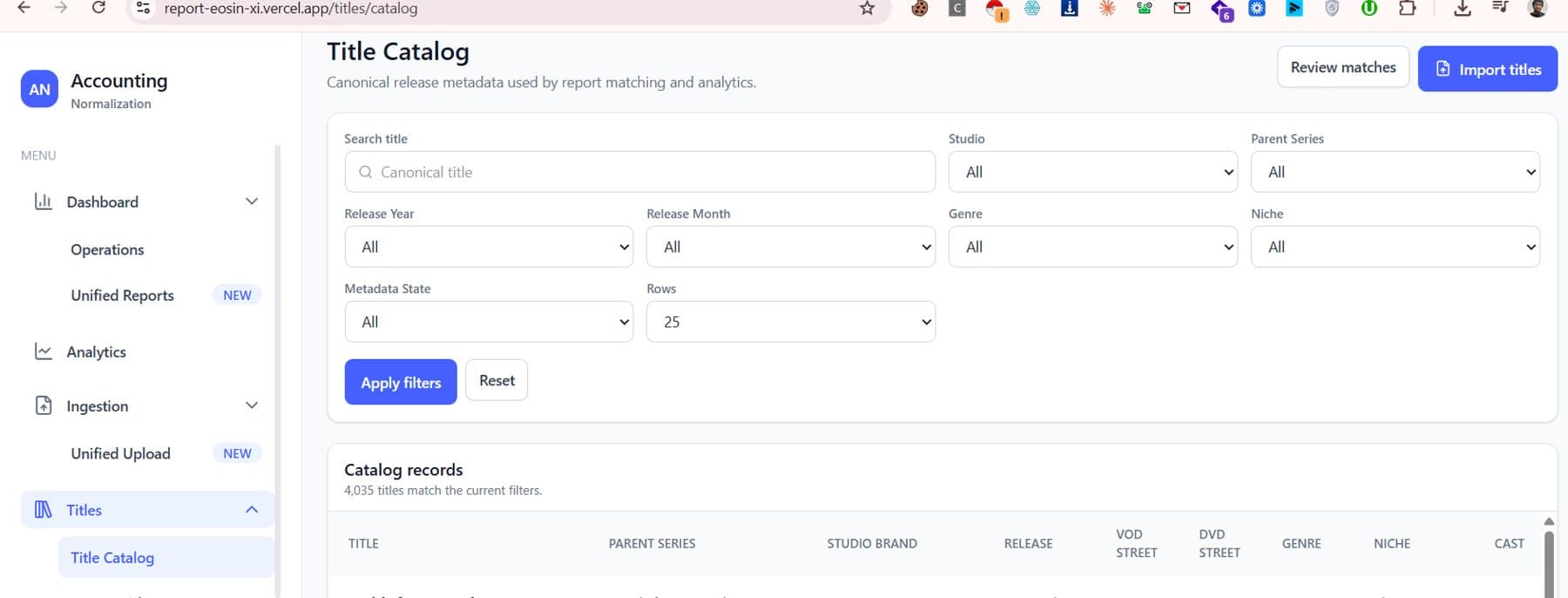Click the DVD STREET column header

coord(1220,543)
